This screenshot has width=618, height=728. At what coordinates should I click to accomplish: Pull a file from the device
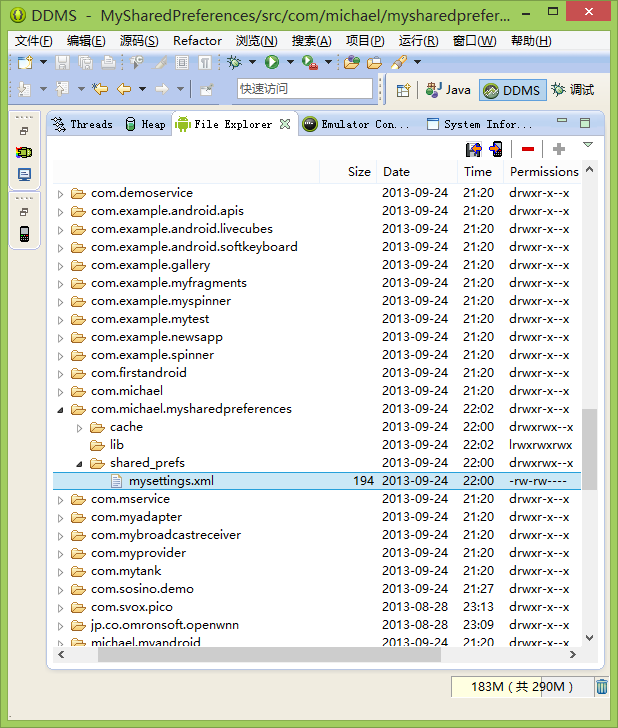[x=474, y=150]
